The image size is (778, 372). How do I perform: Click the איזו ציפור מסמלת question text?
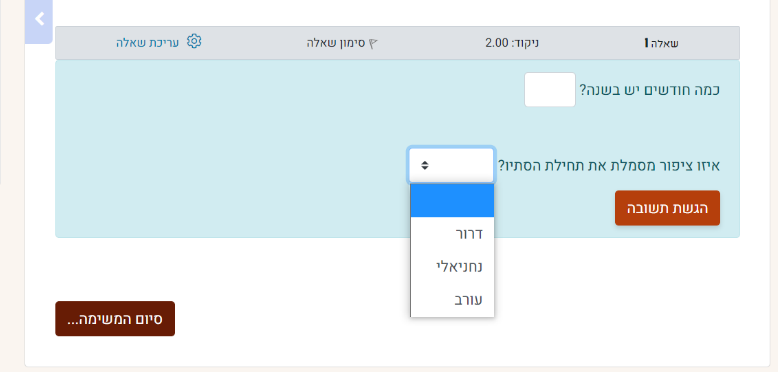(x=609, y=165)
